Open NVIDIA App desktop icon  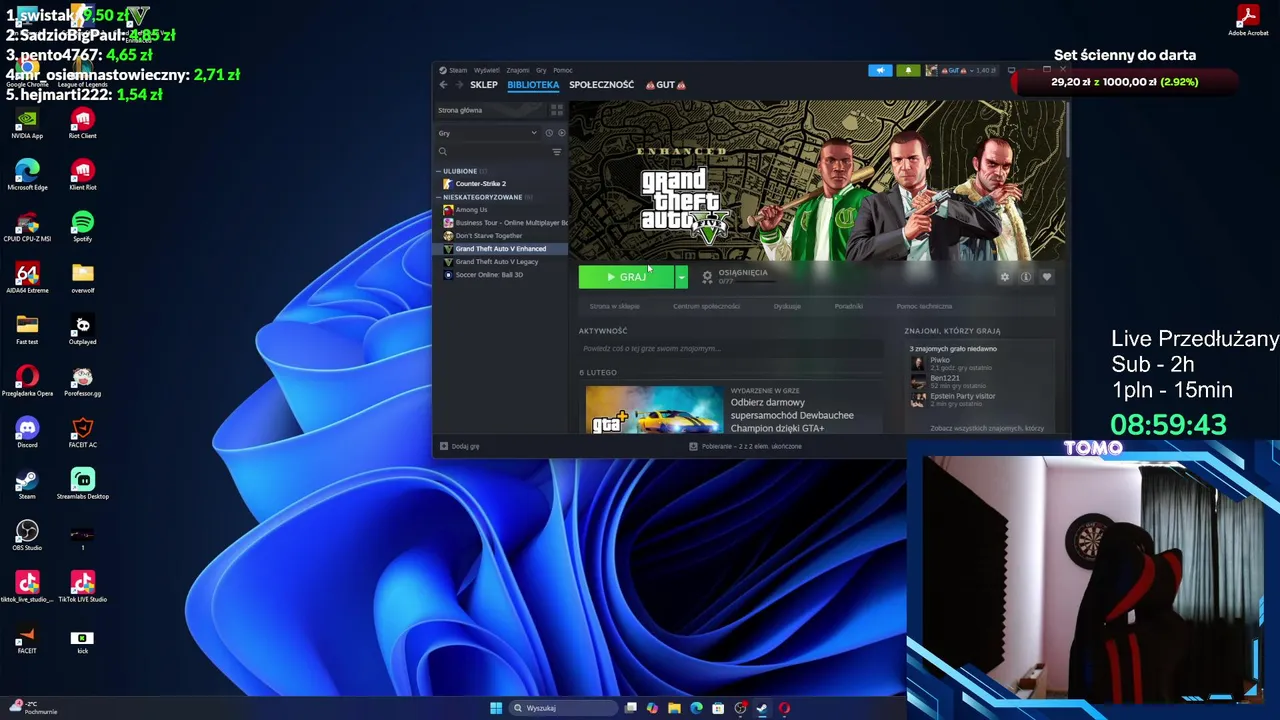[x=27, y=124]
